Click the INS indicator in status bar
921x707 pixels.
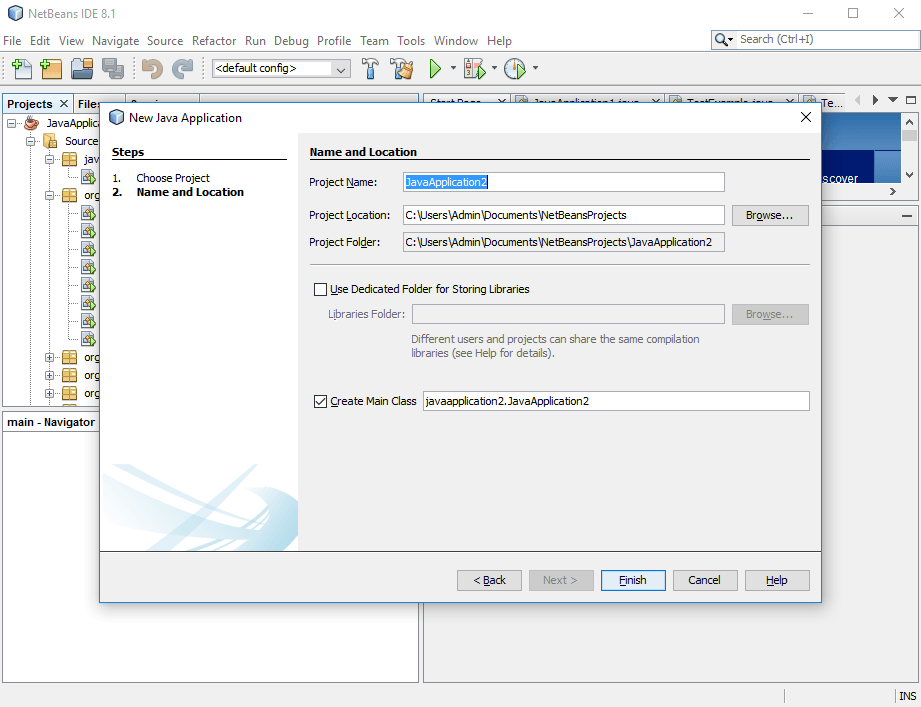pyautogui.click(x=907, y=696)
